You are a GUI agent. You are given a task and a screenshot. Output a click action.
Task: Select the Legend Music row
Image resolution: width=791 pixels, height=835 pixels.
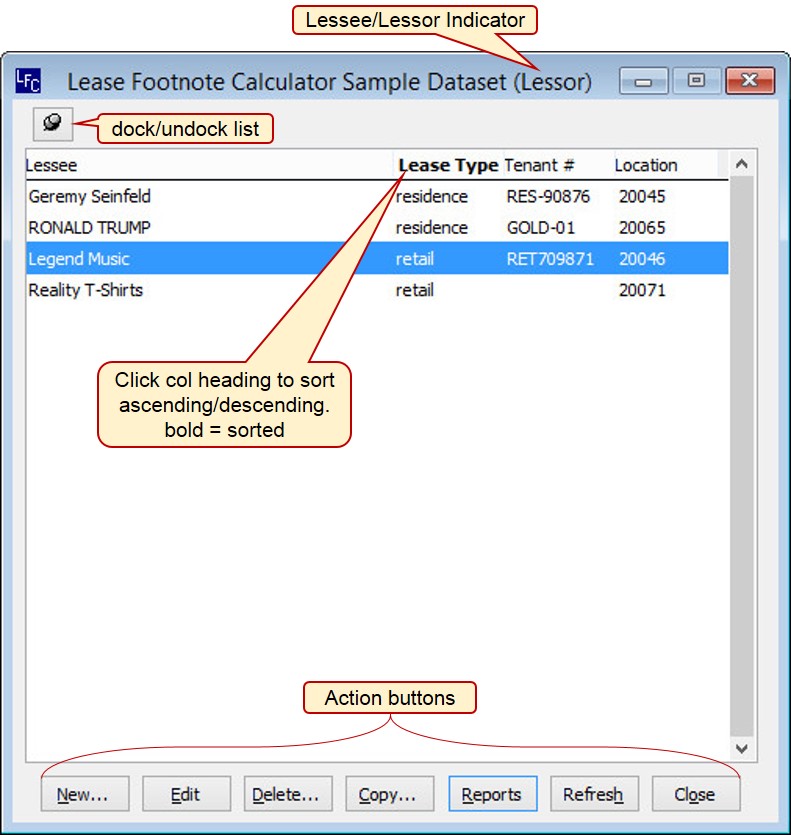point(377,259)
